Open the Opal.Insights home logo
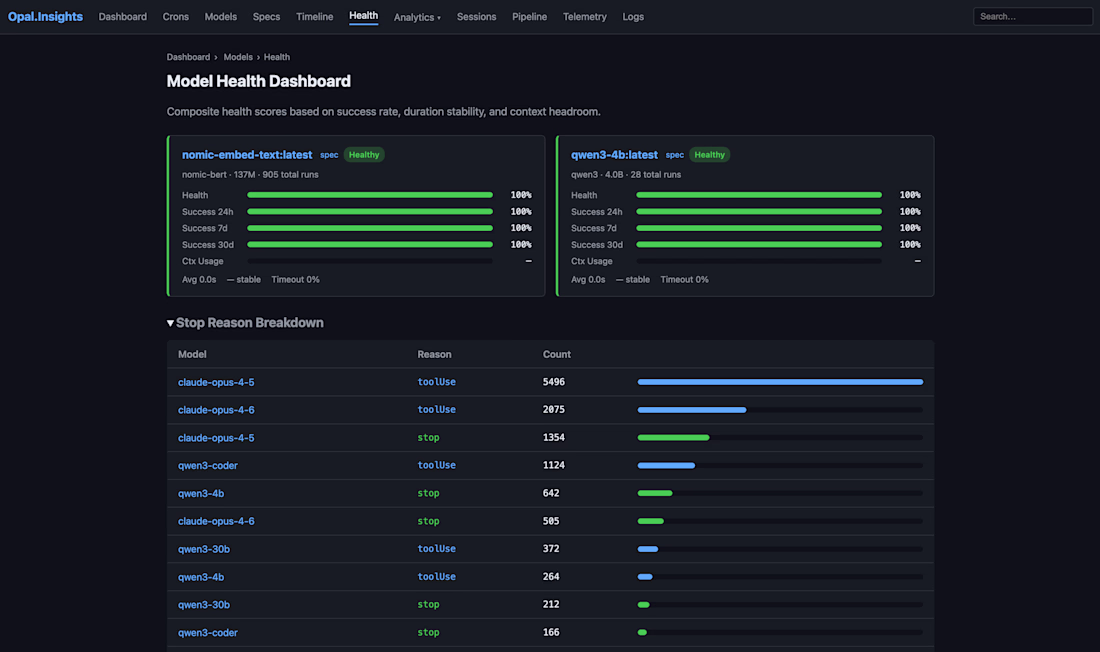This screenshot has width=1100, height=652. pos(45,16)
